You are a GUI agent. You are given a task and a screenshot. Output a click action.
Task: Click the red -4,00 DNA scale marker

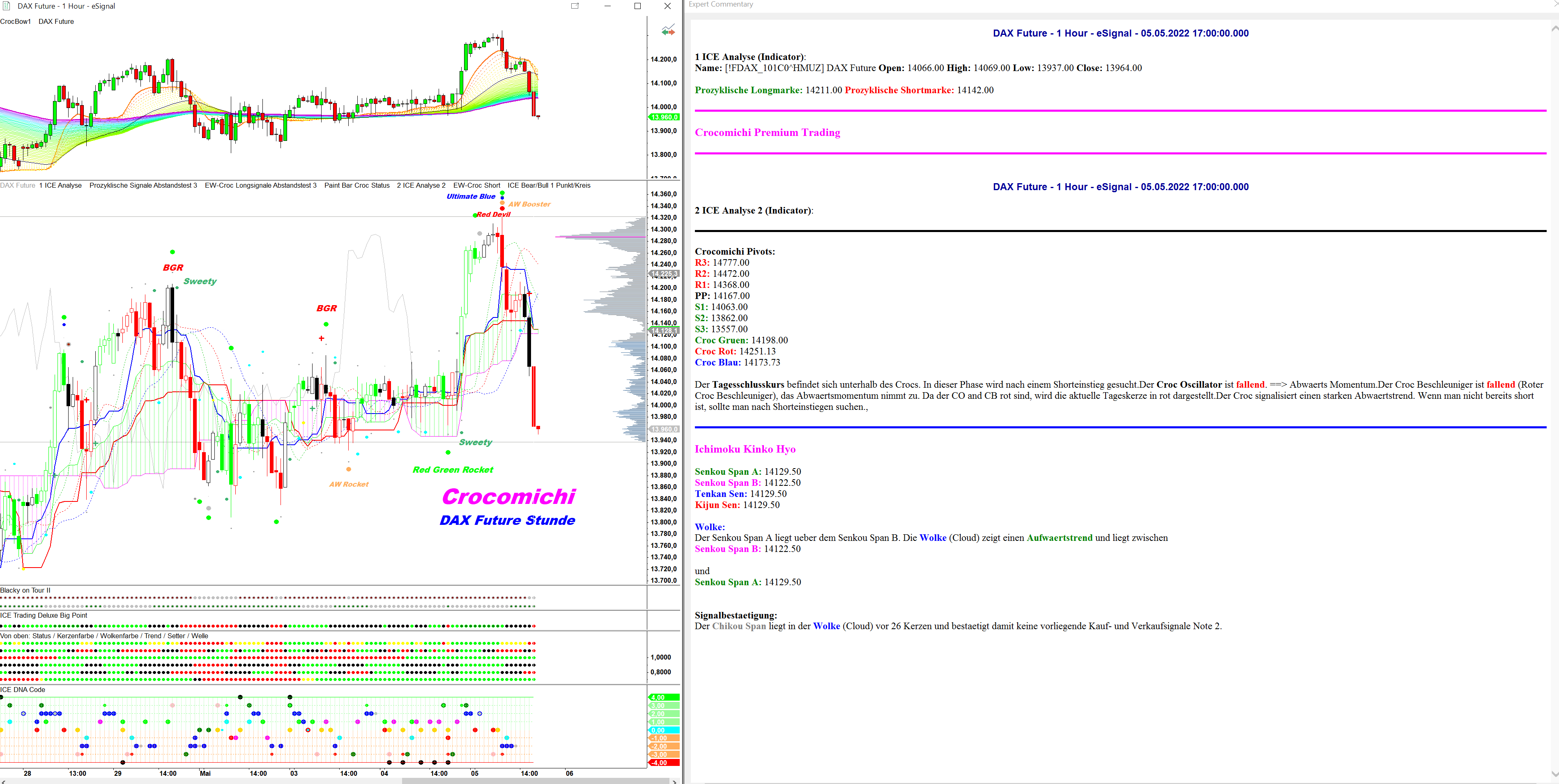tap(664, 763)
